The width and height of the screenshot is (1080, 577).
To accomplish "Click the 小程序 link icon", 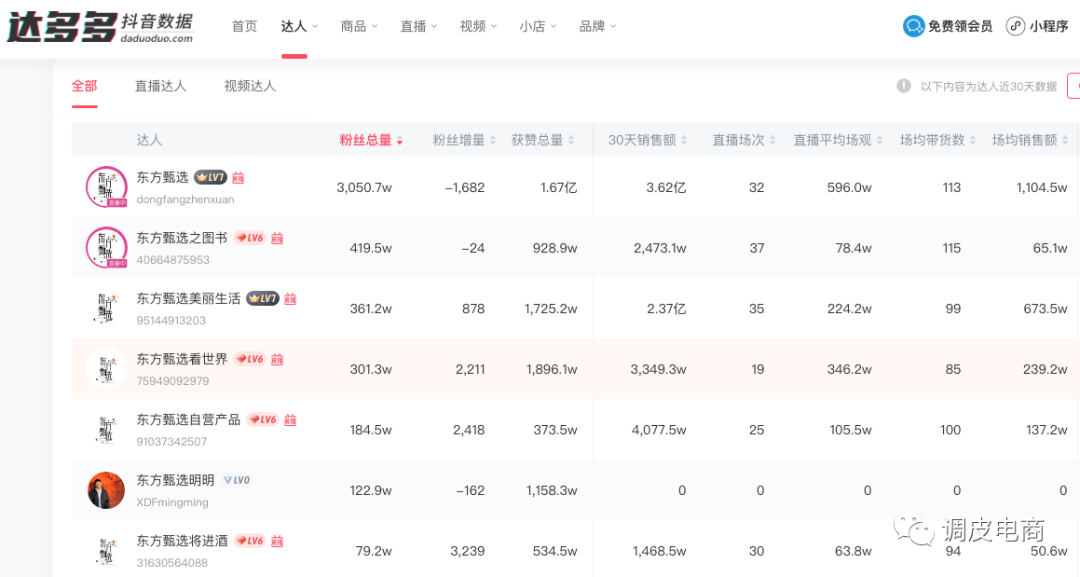I will (1015, 26).
